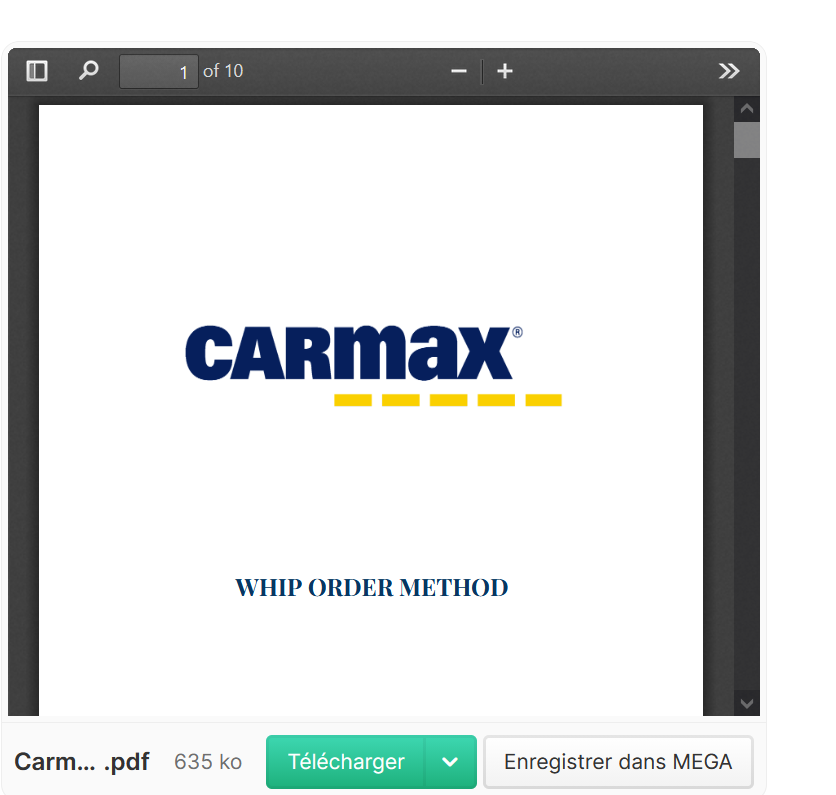
Task: Zoom in with the plus button
Action: click(504, 71)
